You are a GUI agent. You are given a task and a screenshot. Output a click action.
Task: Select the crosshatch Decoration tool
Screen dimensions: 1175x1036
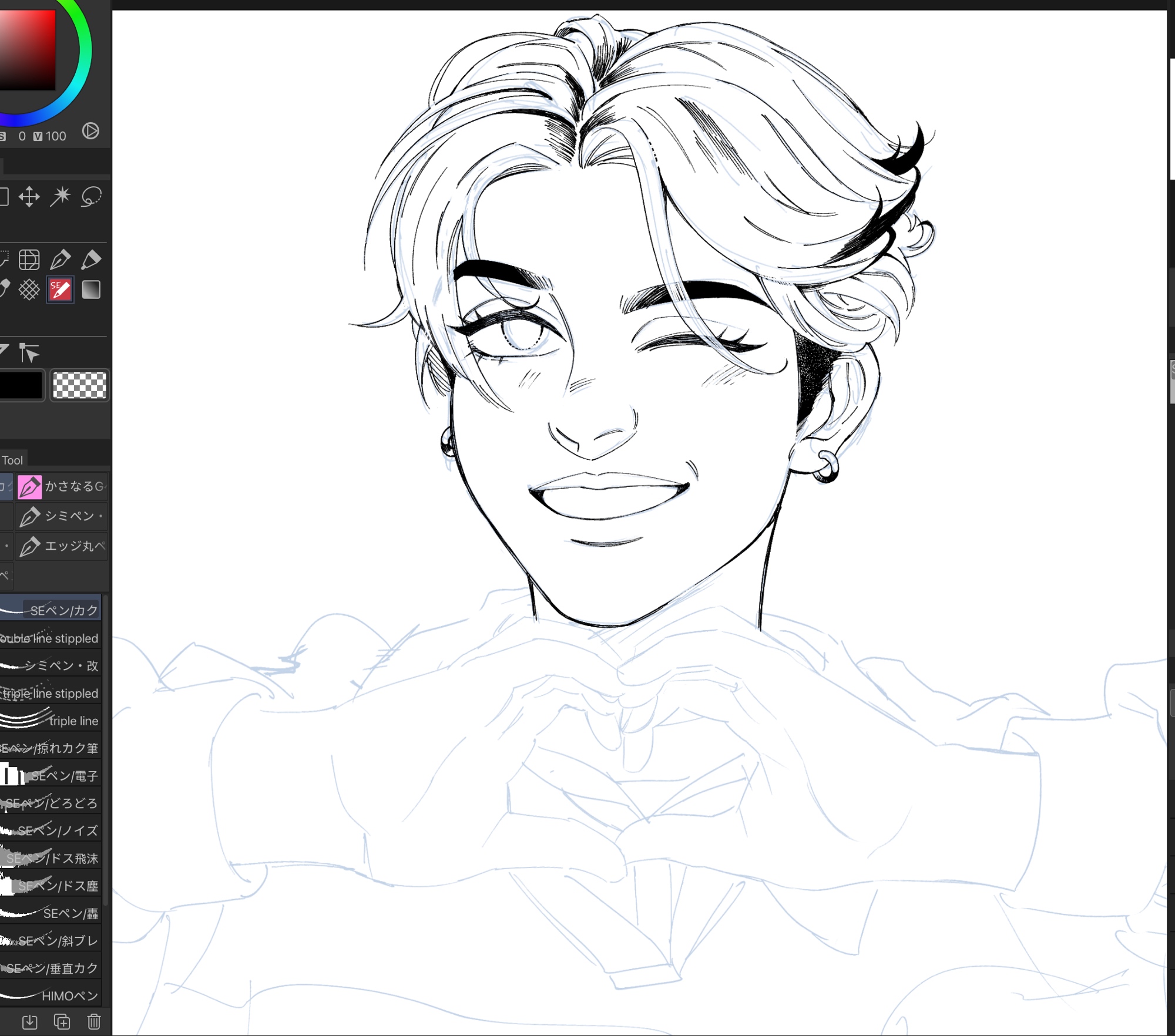(x=29, y=290)
